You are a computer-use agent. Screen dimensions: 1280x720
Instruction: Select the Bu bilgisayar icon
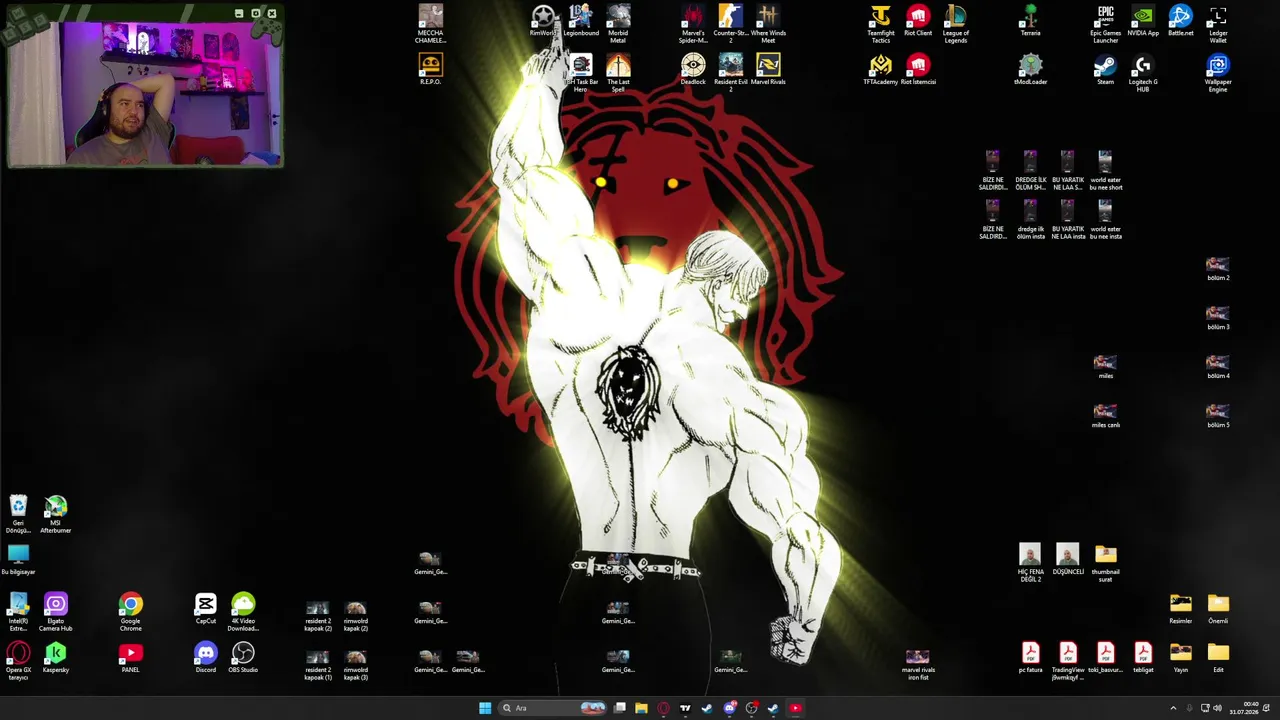(18, 560)
